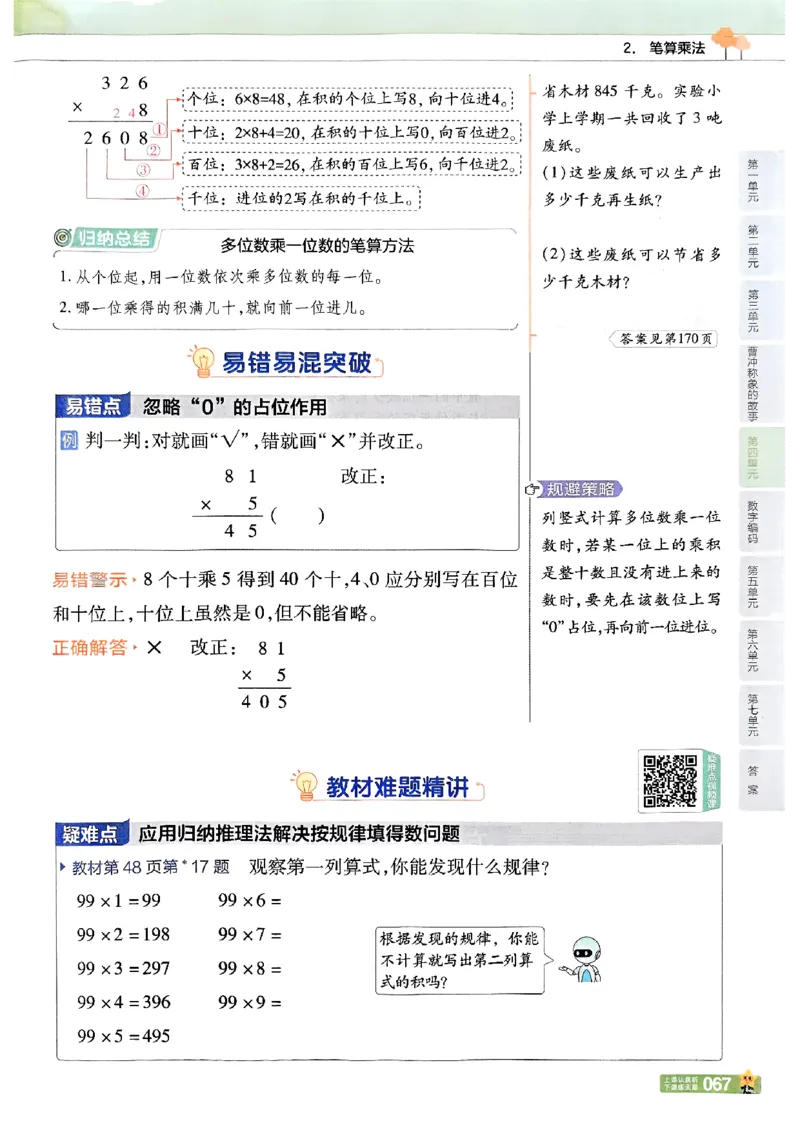Image resolution: width=800 pixels, height=1130 pixels.
Task: Click the lightbulb icon beside 易错易混突破
Action: point(203,362)
